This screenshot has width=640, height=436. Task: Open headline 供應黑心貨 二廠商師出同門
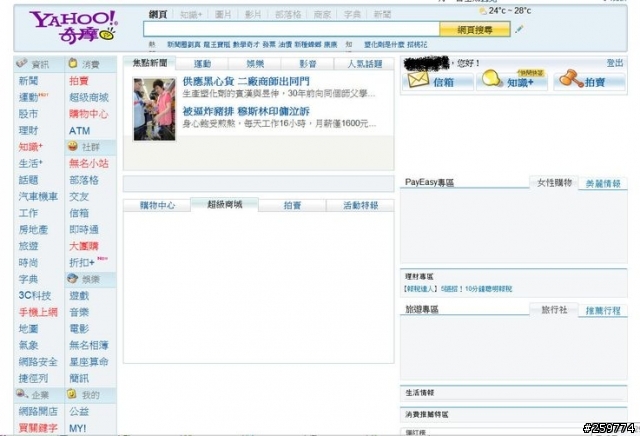click(246, 81)
